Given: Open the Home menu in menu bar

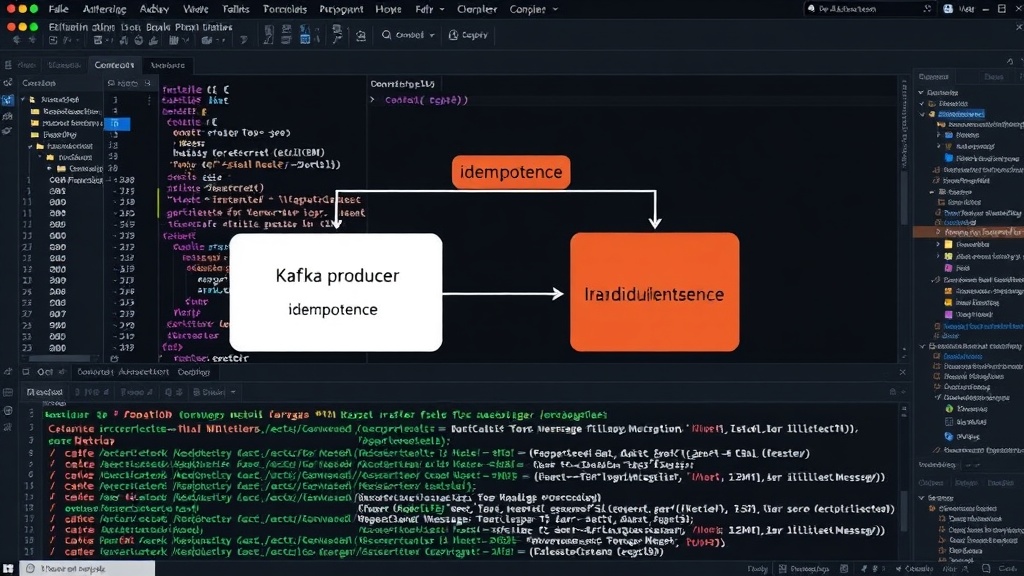Looking at the screenshot, I should point(388,9).
